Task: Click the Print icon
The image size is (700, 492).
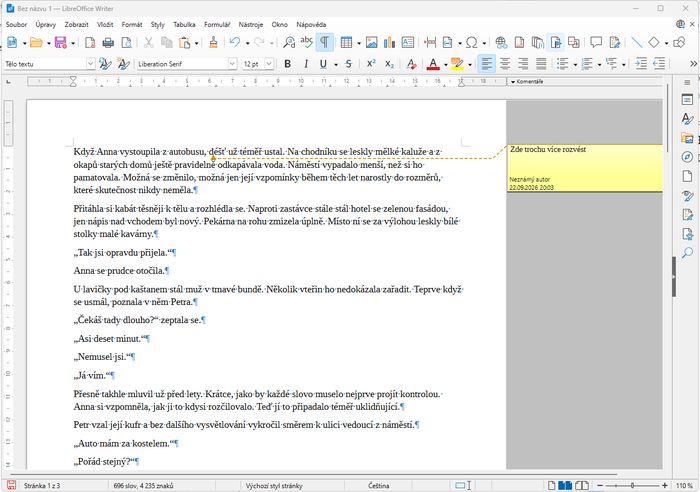Action: coord(108,42)
